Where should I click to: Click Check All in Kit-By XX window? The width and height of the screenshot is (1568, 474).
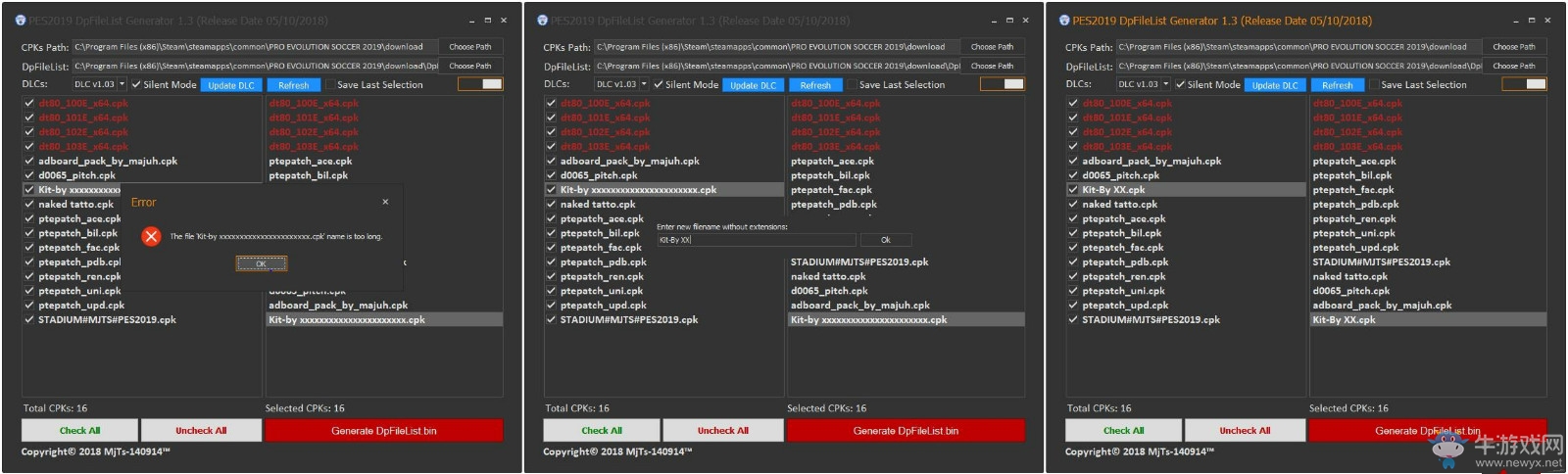(1123, 430)
